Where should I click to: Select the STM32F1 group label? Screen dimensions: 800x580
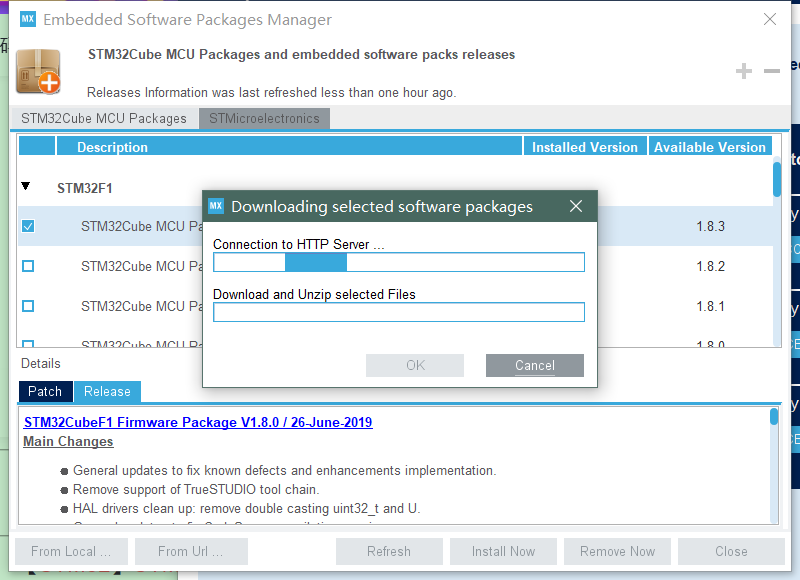click(x=85, y=188)
